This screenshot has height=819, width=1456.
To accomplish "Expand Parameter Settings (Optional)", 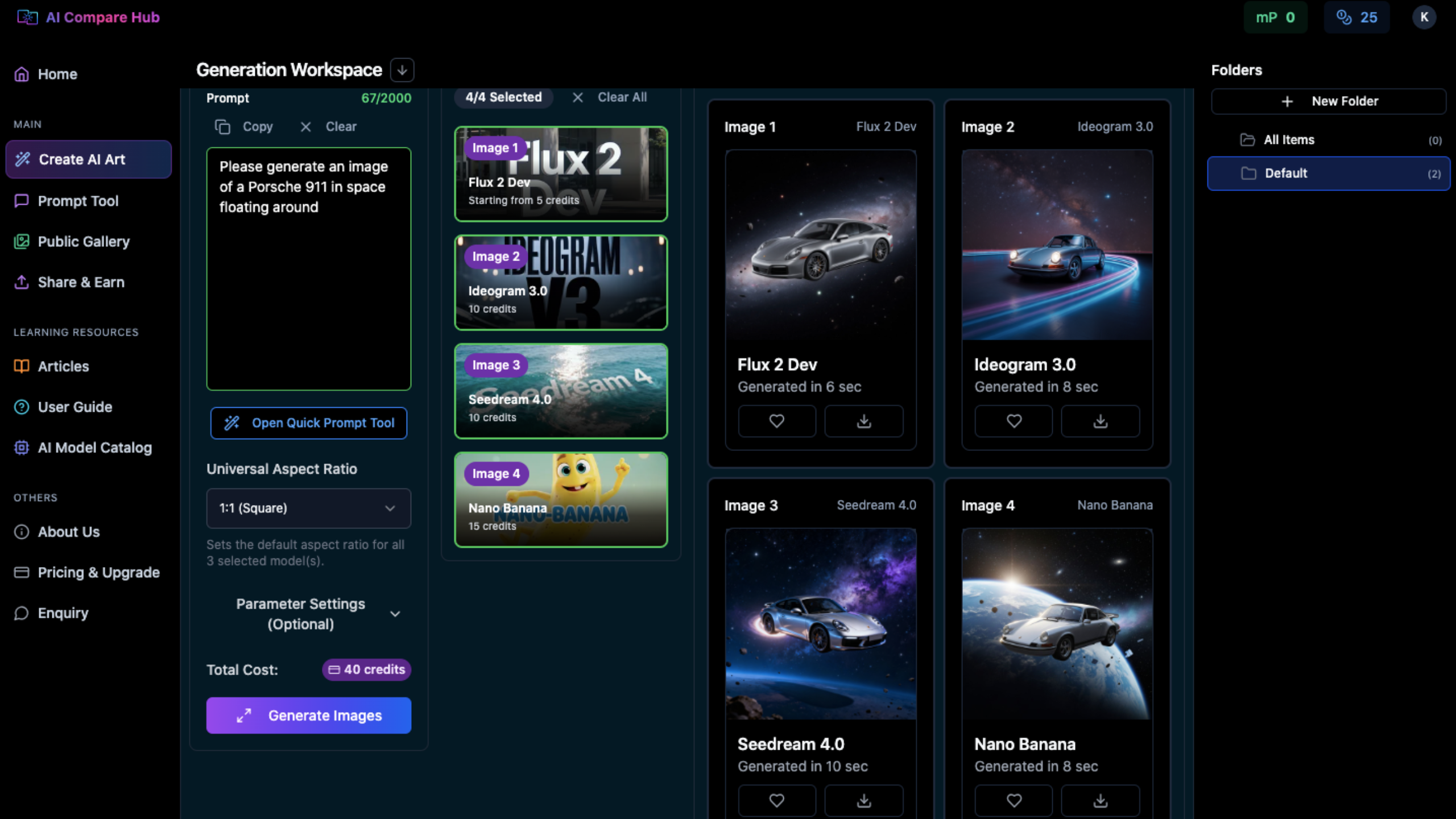I will 308,614.
